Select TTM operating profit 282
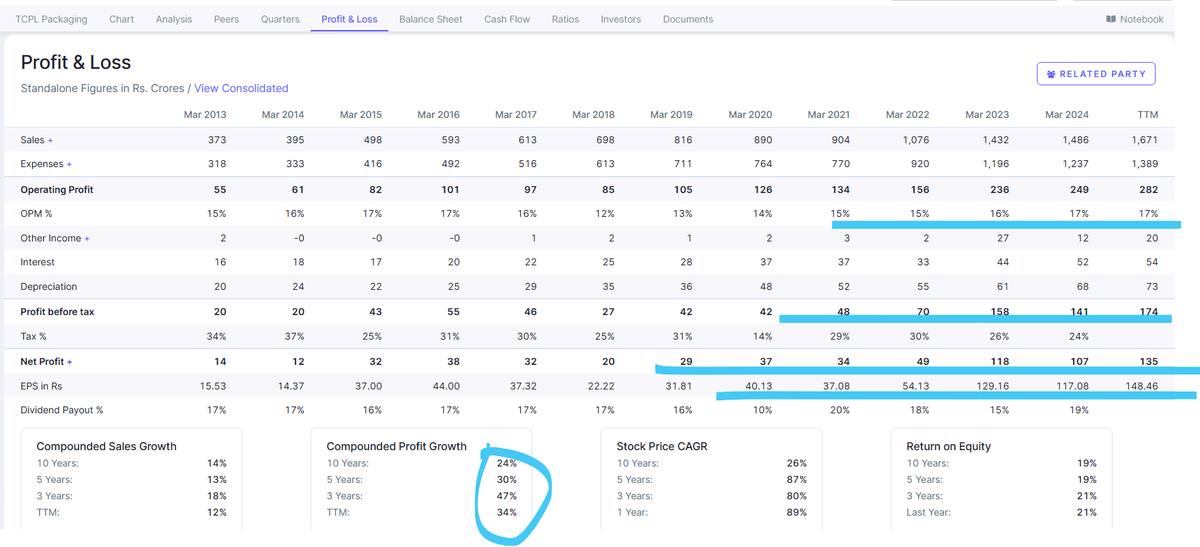This screenshot has height=547, width=1200. (1148, 189)
